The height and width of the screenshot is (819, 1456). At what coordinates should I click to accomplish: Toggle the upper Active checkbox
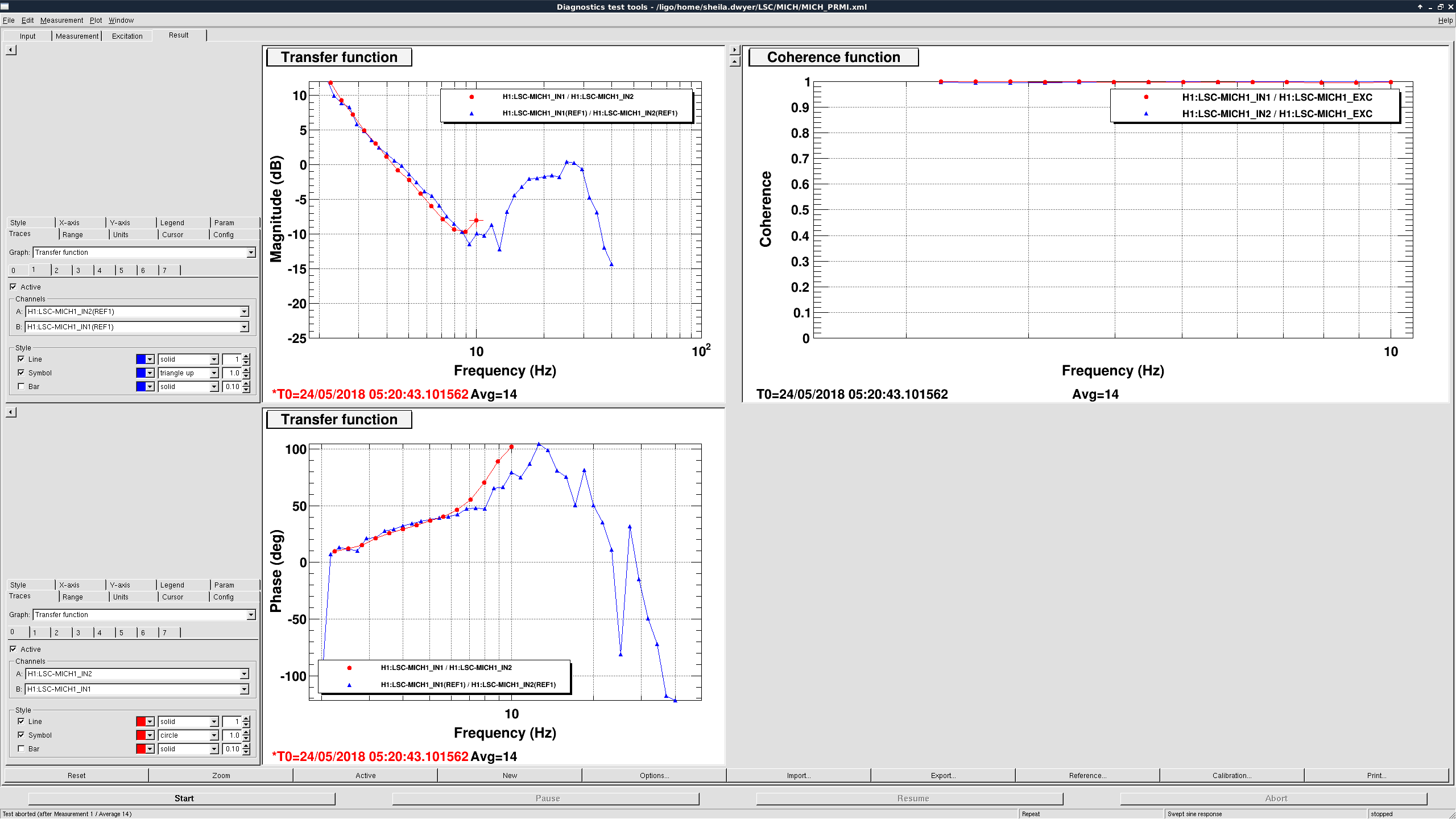pos(13,287)
